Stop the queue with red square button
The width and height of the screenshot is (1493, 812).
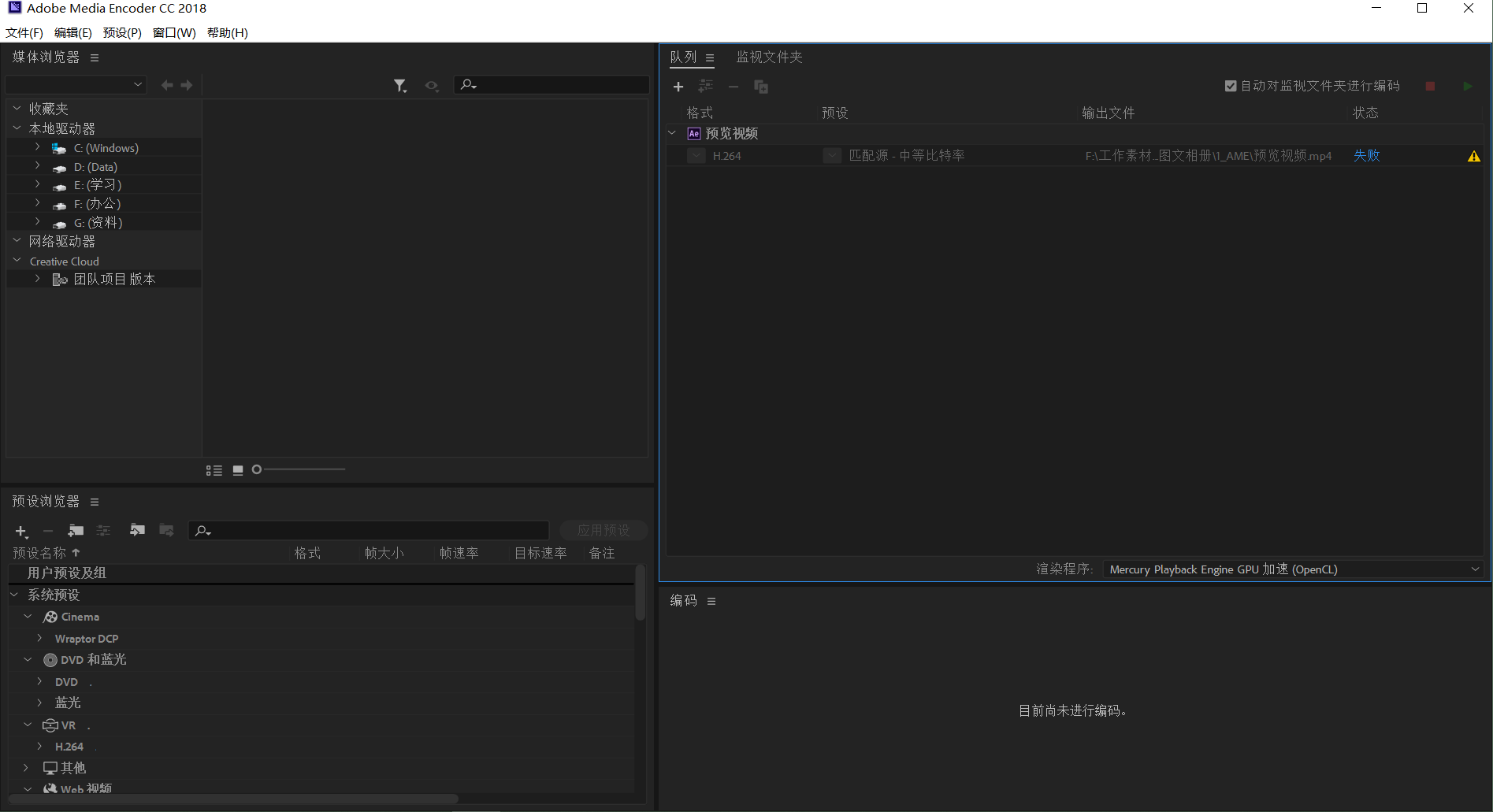(1430, 86)
